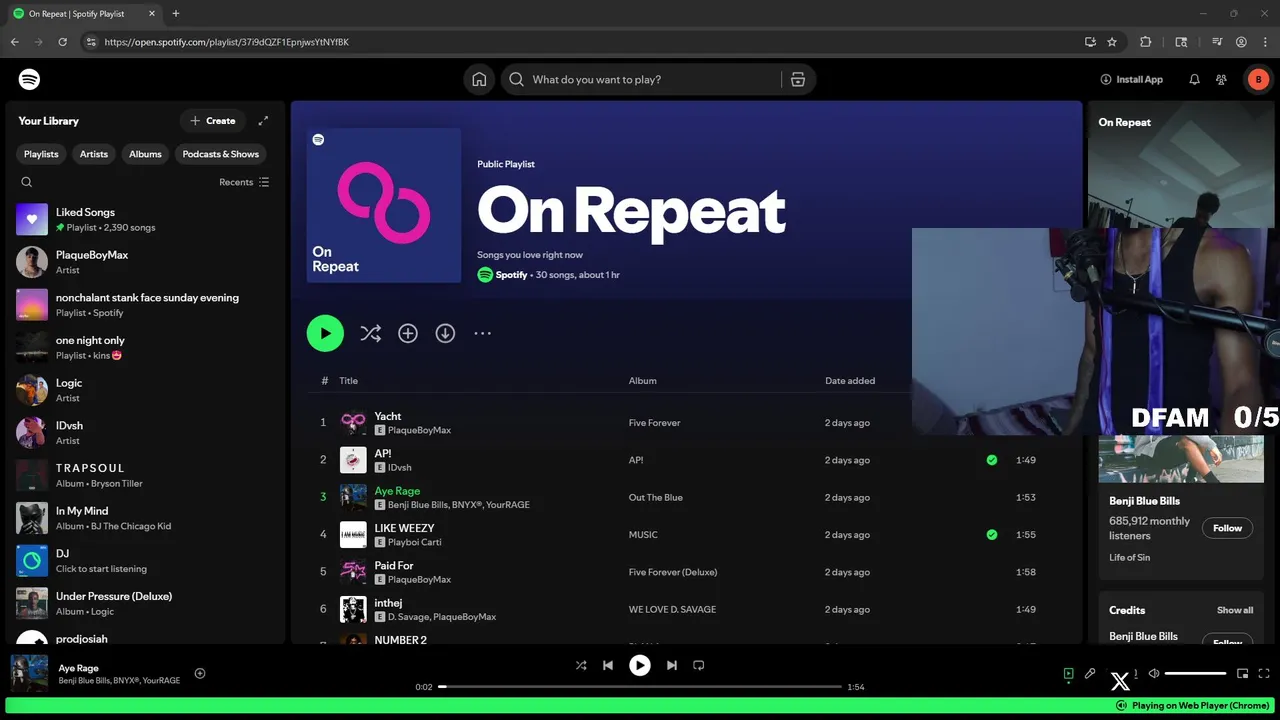The height and width of the screenshot is (720, 1280).
Task: Open the TRAPSOUL album in library
Action: click(145, 475)
